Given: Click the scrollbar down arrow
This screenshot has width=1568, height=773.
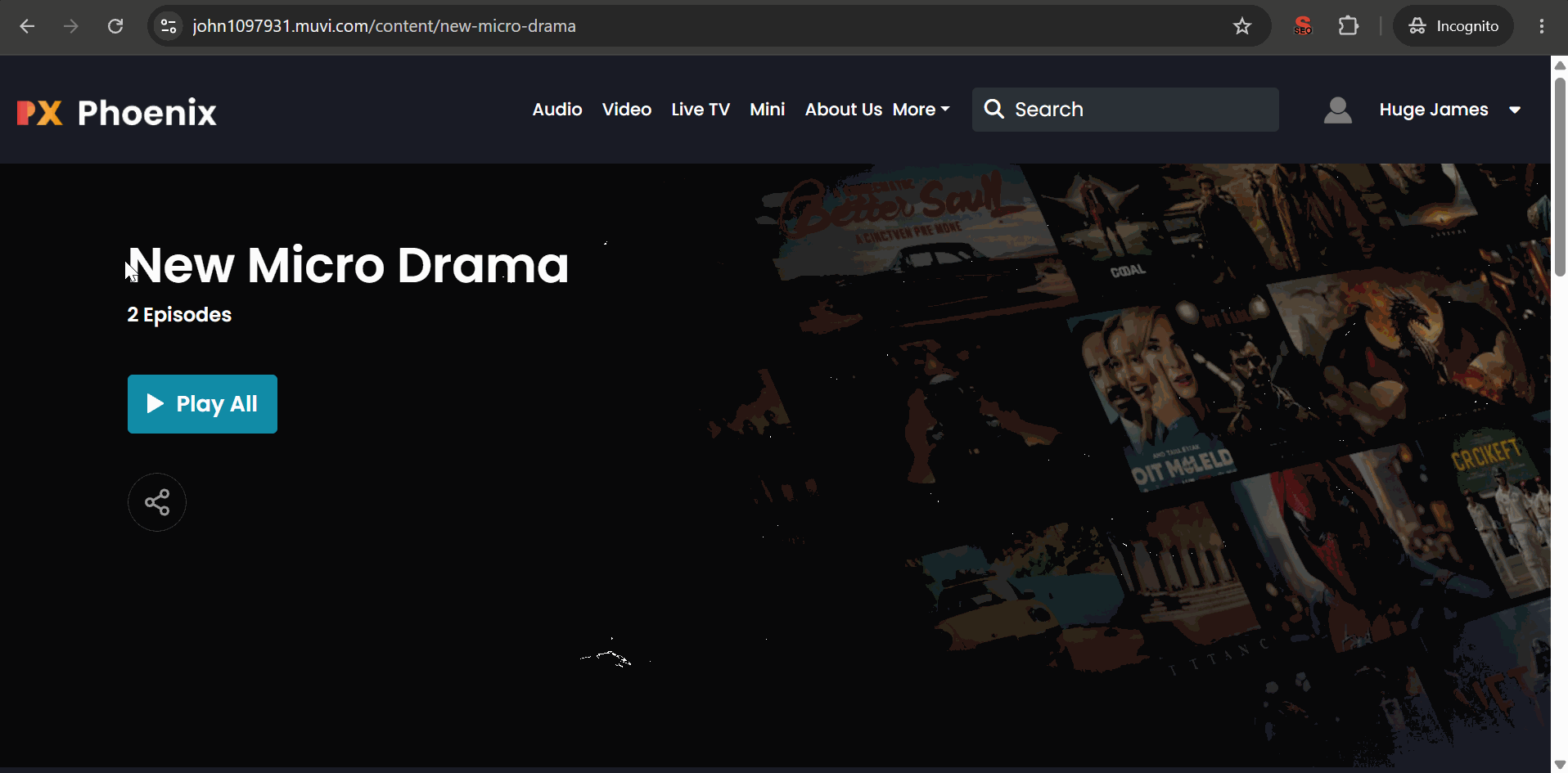Looking at the screenshot, I should pos(1560,765).
